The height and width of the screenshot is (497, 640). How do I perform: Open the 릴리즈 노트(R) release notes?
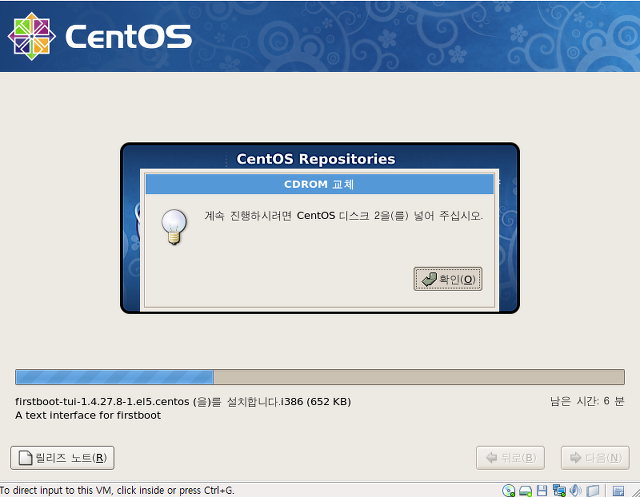(62, 458)
